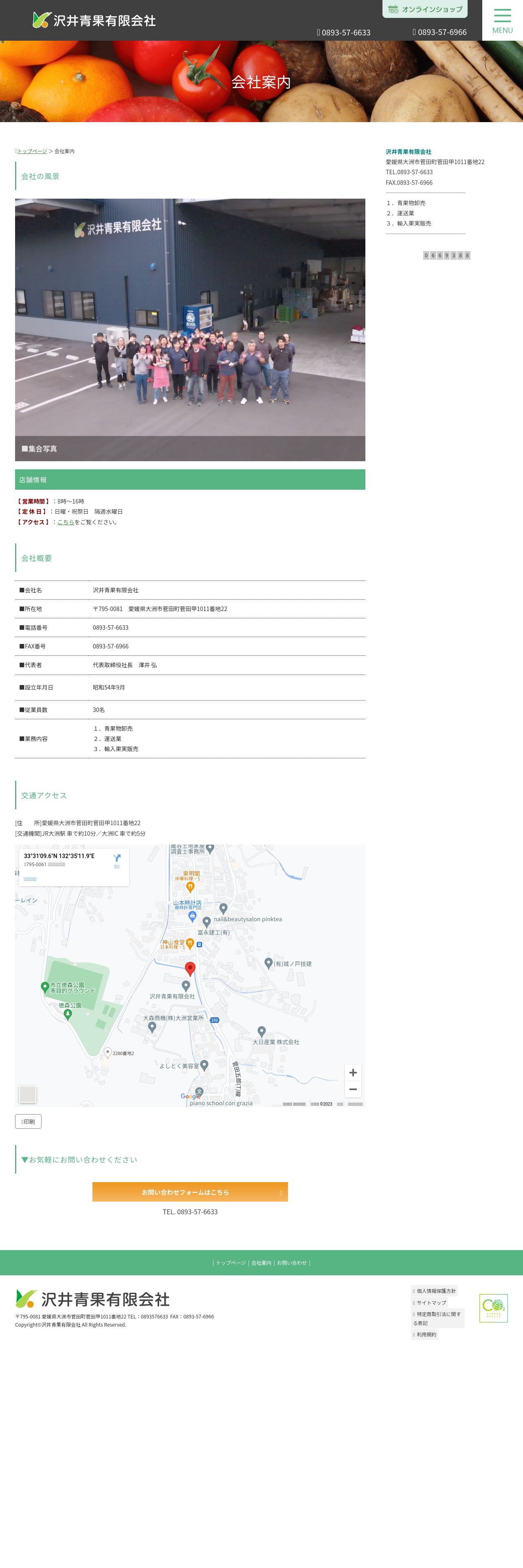
Task: Click the 冨永建工 map marker
Action: [207, 922]
